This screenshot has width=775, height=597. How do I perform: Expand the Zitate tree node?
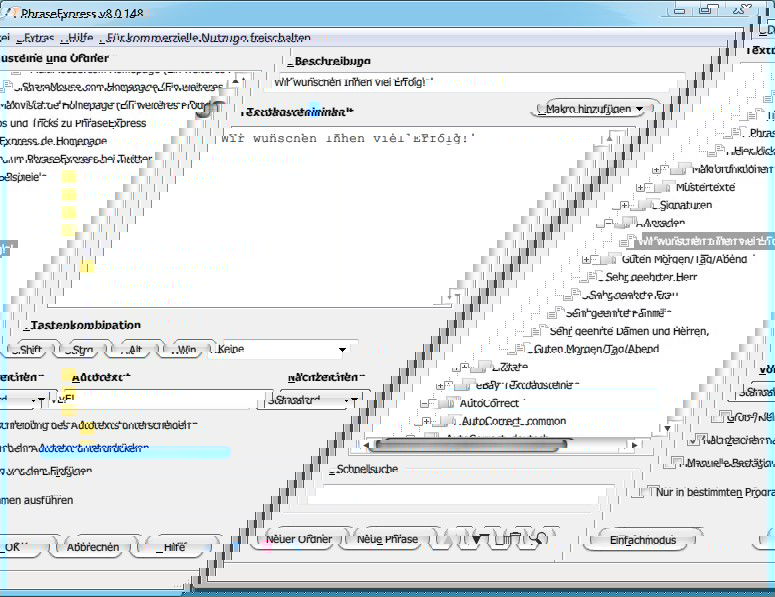465,367
